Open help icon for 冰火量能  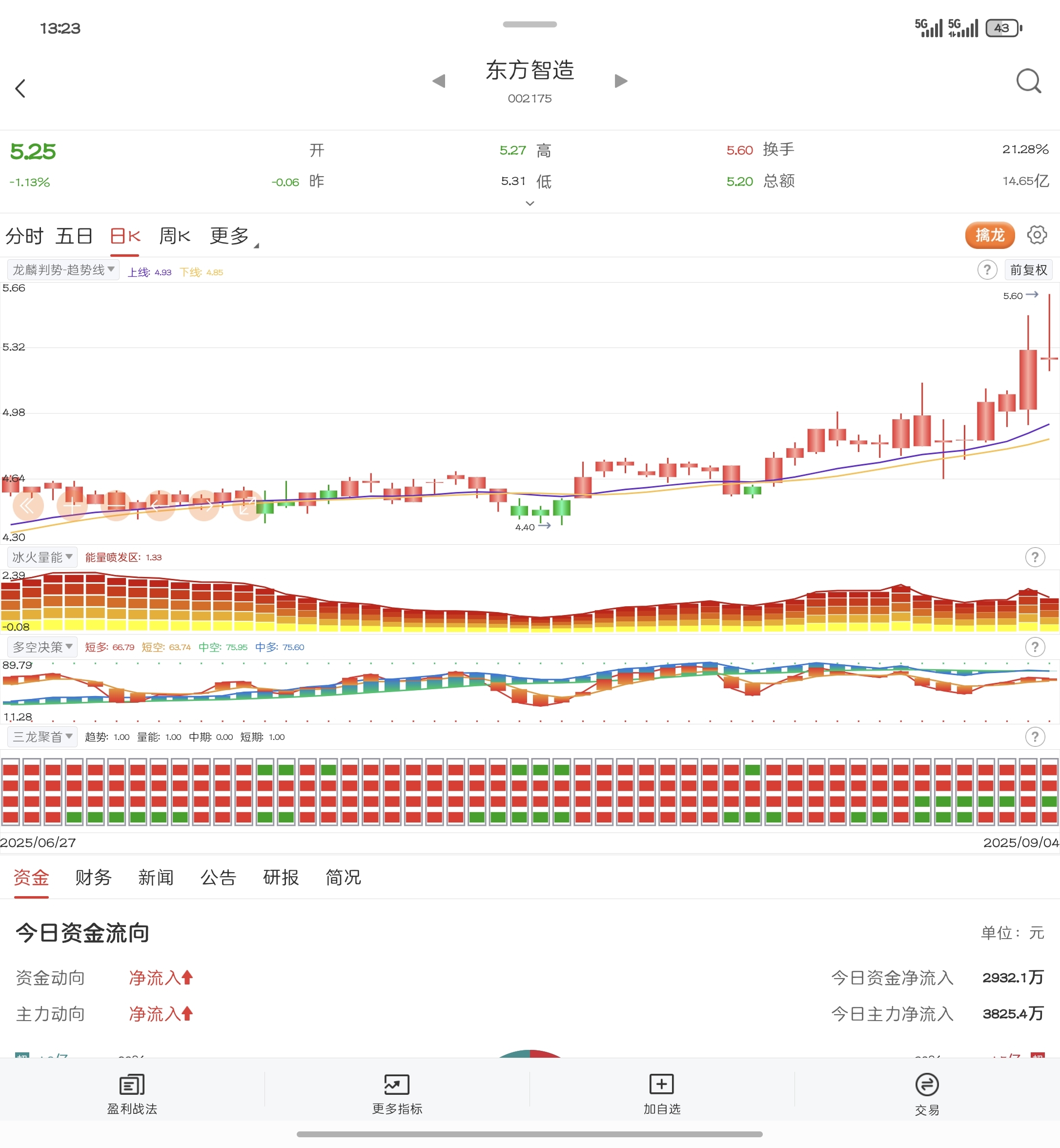click(x=1035, y=557)
